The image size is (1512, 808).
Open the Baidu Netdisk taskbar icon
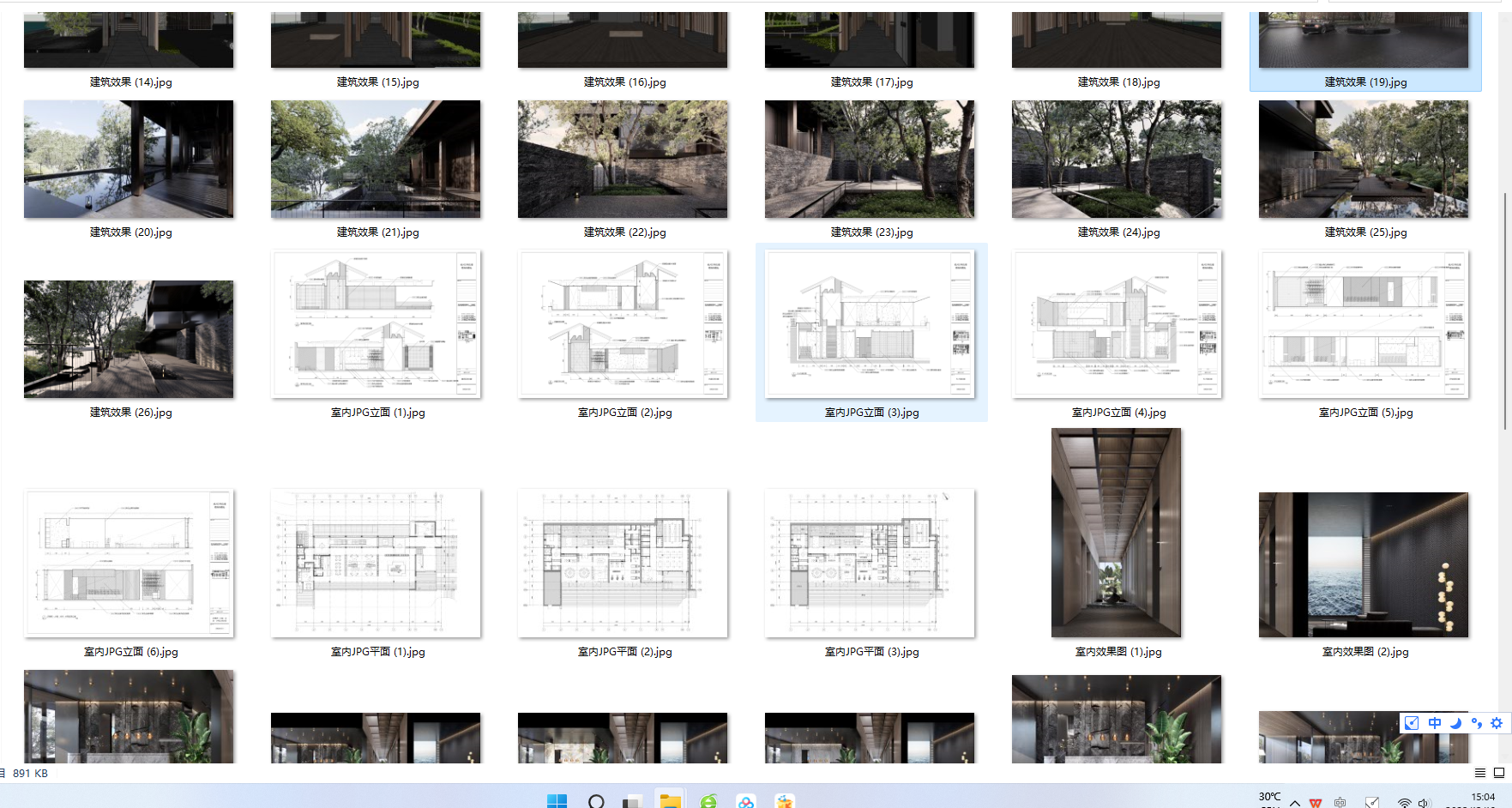coord(746,801)
